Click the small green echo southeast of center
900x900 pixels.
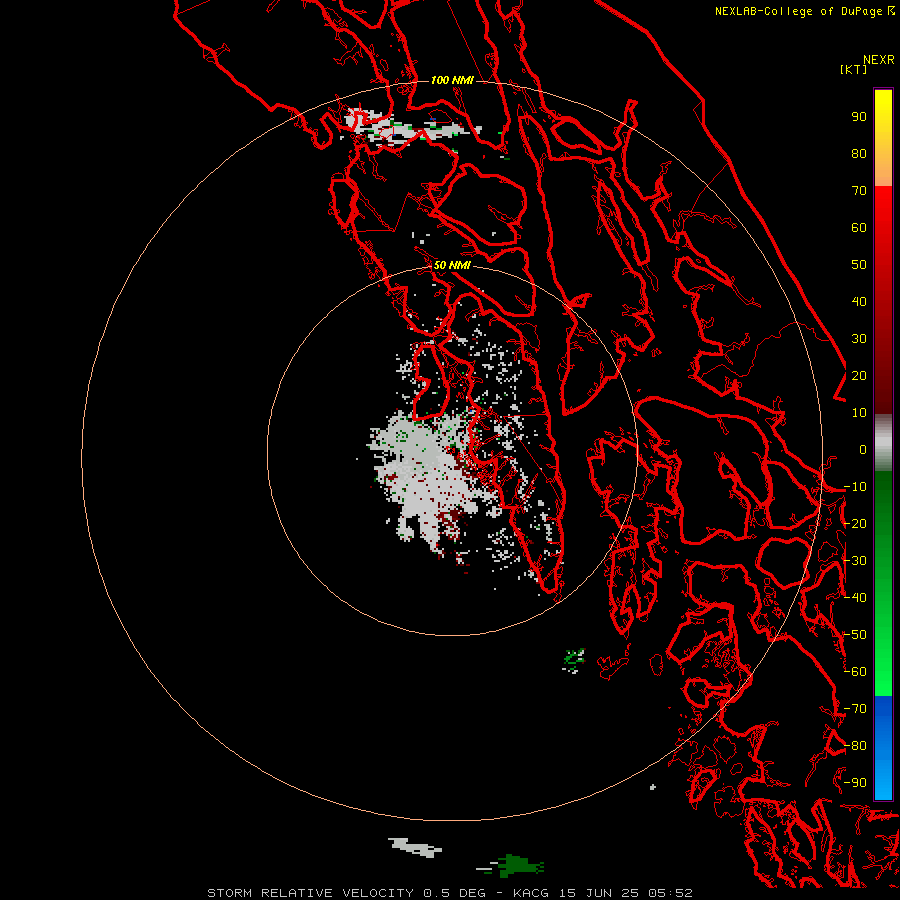coord(574,660)
